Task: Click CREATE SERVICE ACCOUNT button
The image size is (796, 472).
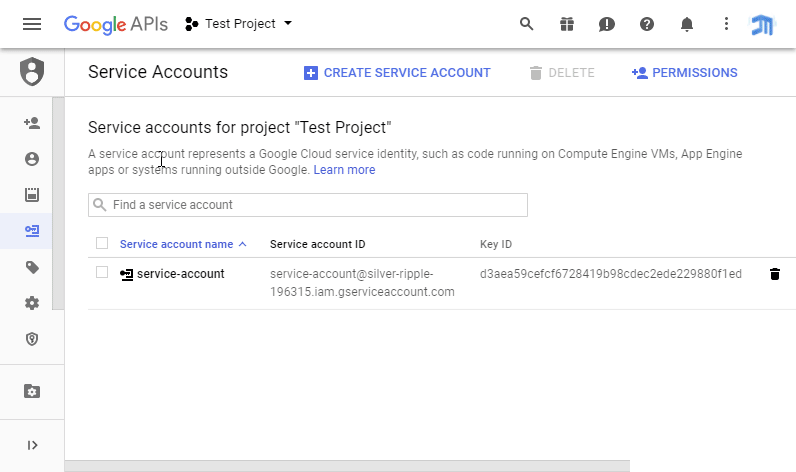Action: coord(397,73)
